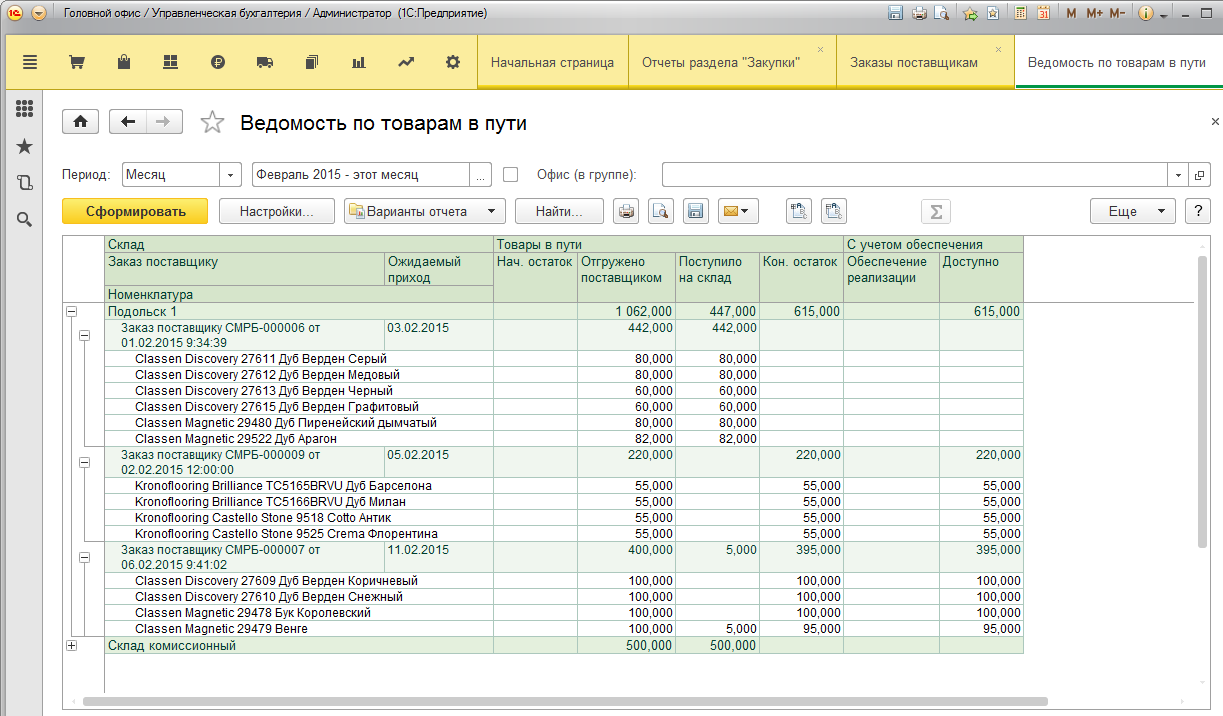Click the Офис (в группе) input field
The image size is (1223, 716).
coord(915,174)
